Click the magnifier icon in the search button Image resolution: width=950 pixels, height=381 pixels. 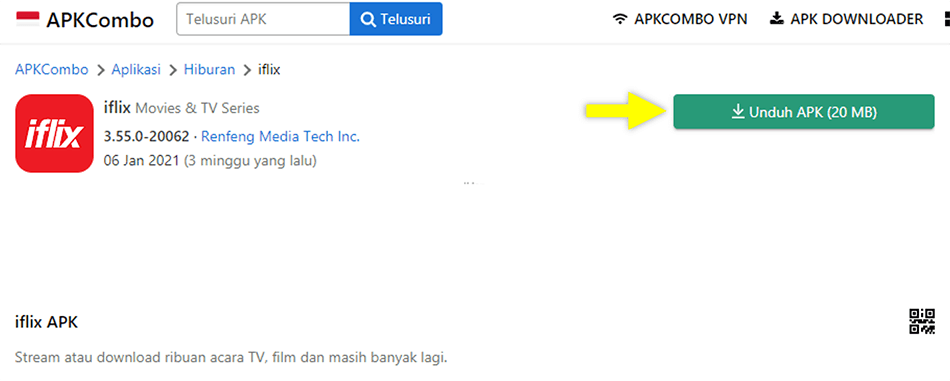click(x=368, y=19)
